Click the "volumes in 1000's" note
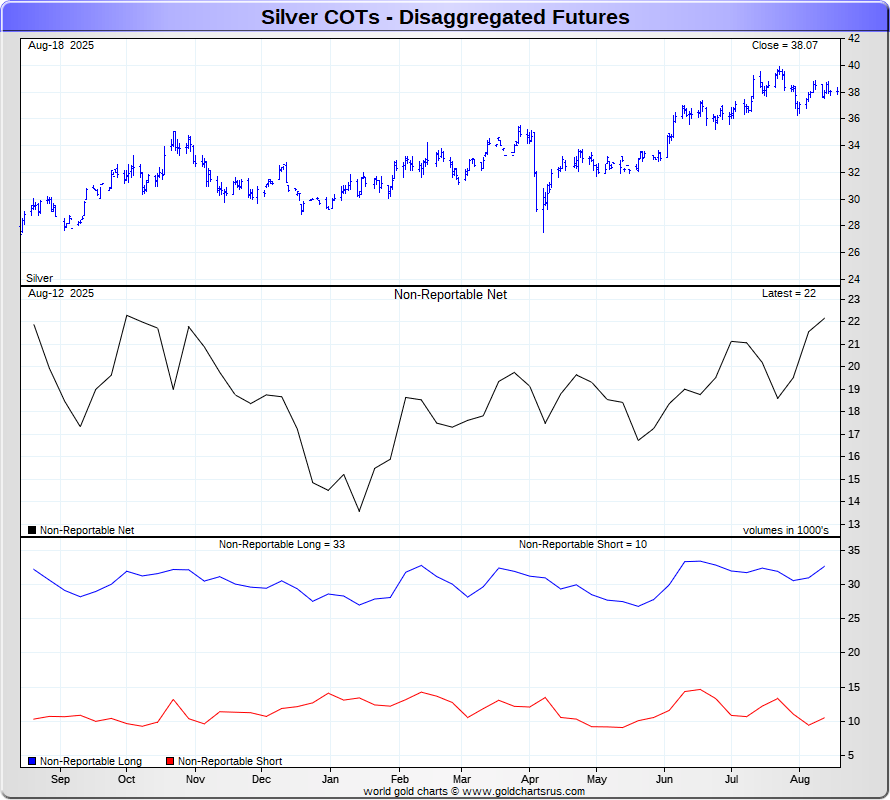The image size is (890, 800). coord(786,530)
